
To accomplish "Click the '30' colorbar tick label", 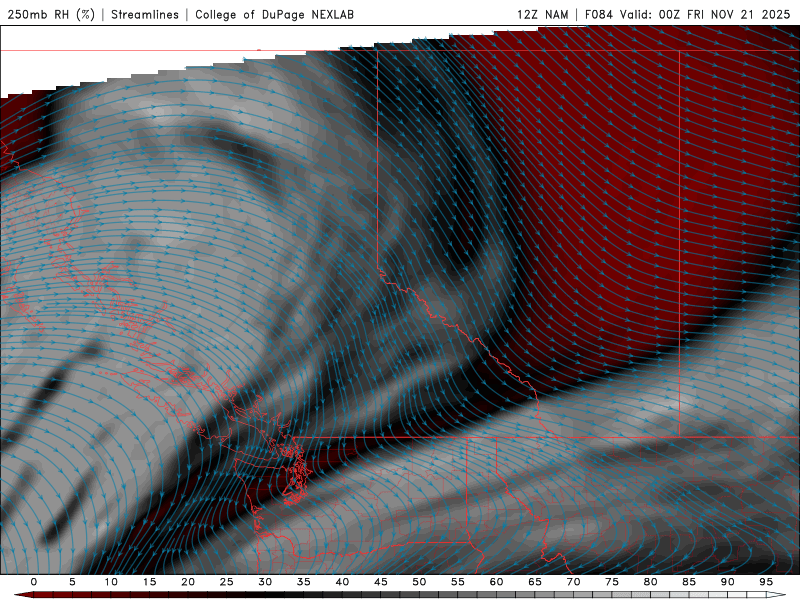I will tap(265, 582).
